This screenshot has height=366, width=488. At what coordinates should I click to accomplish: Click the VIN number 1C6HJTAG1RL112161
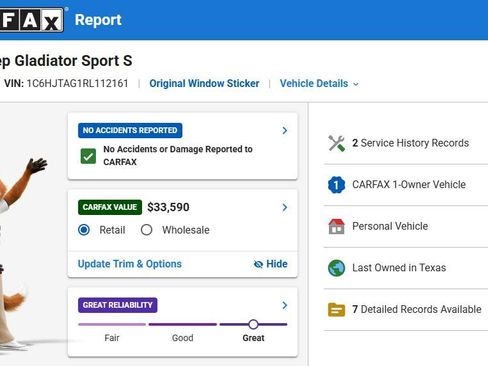pos(77,83)
